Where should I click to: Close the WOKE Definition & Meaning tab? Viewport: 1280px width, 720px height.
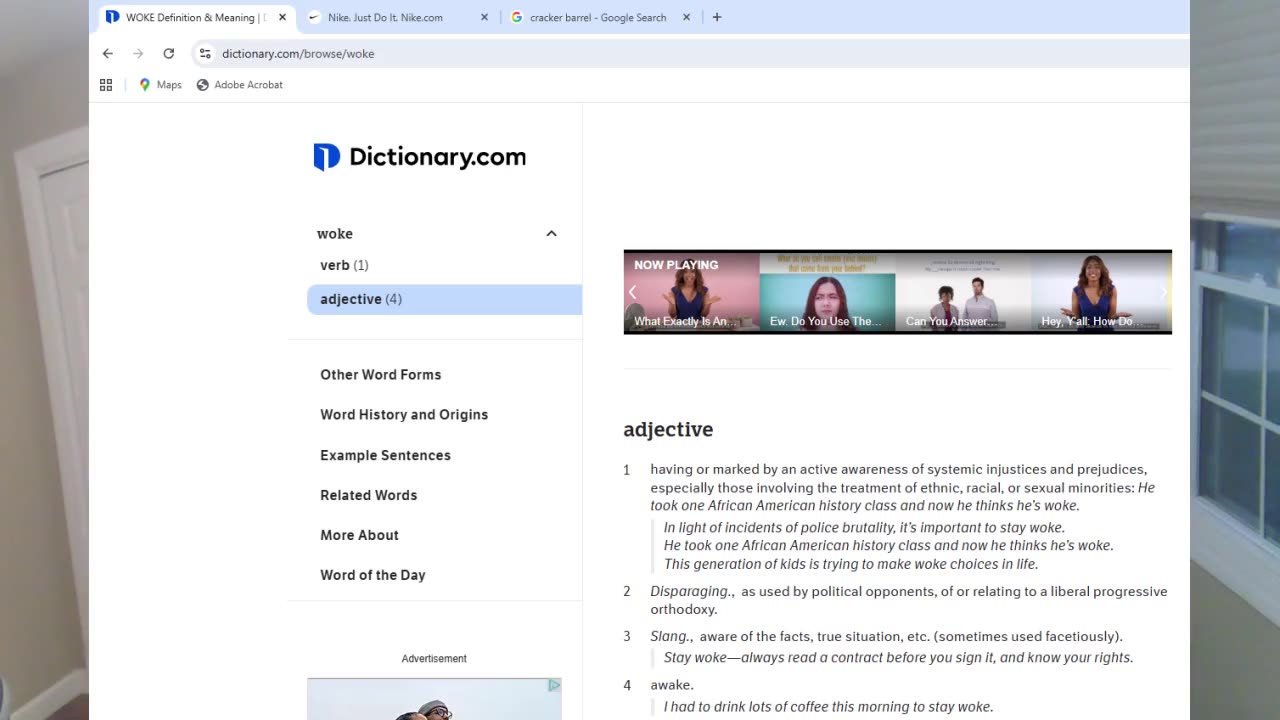(x=283, y=17)
